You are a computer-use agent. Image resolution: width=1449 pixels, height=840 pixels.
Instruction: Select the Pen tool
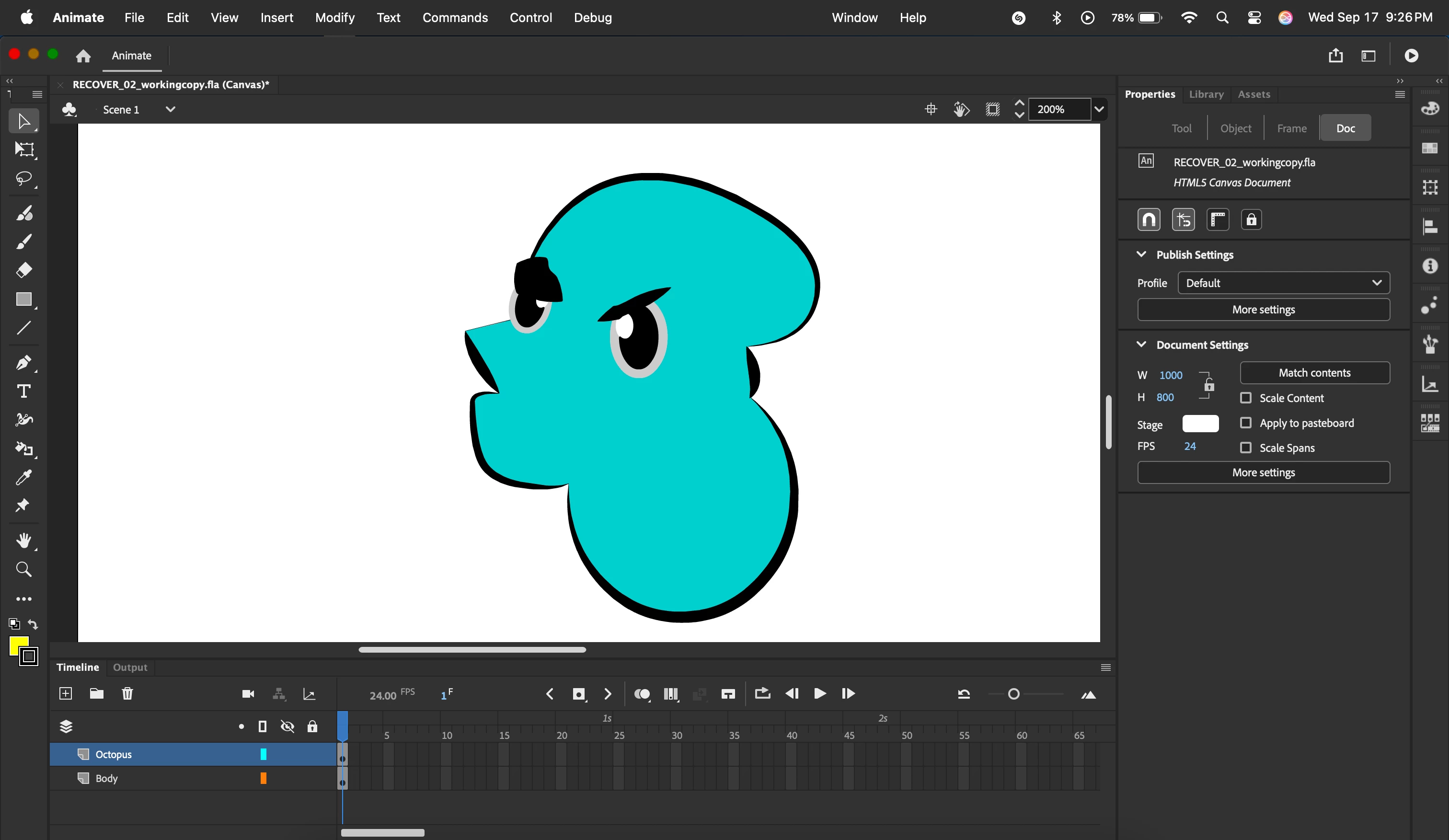24,363
